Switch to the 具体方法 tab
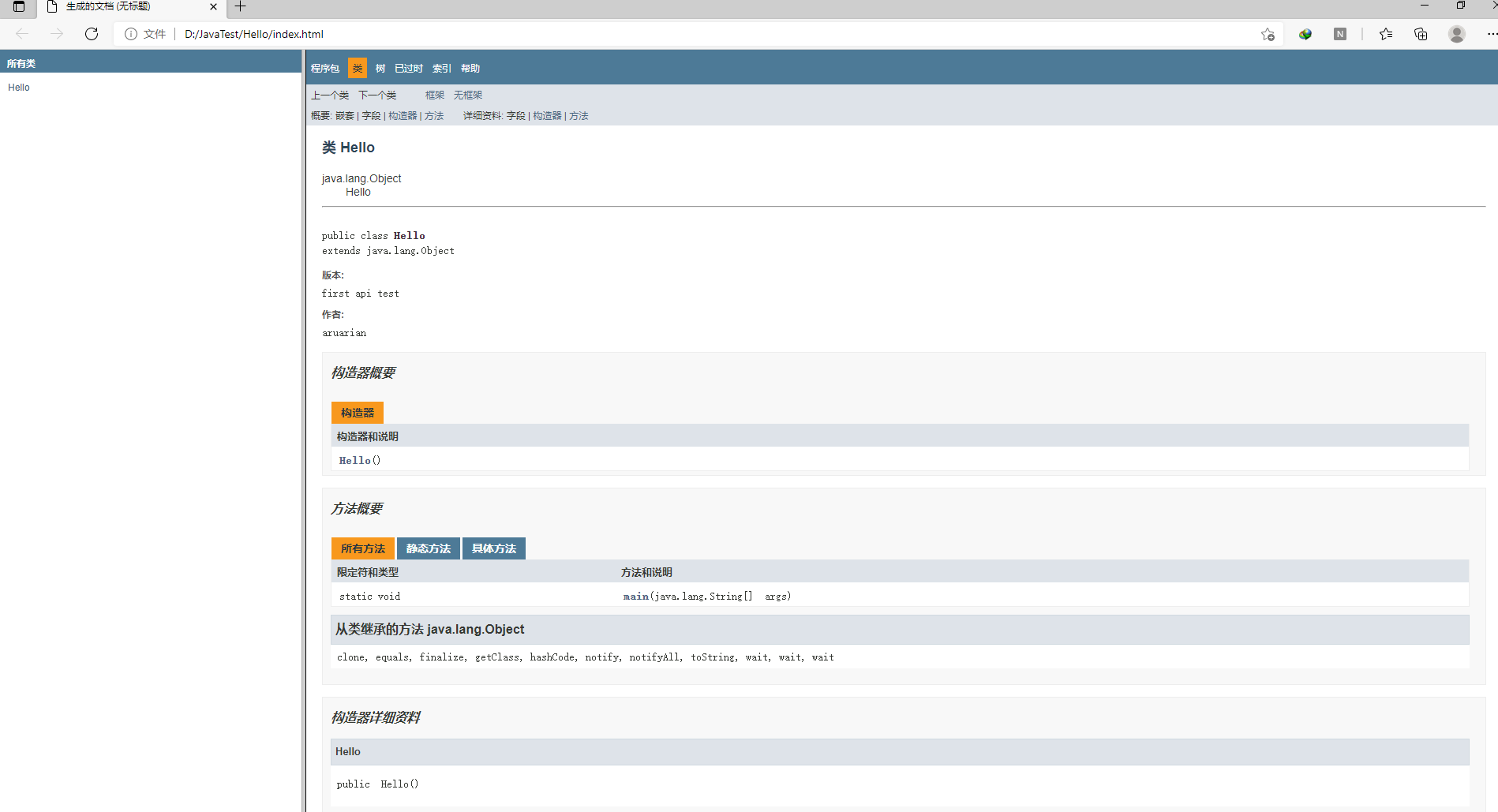The width and height of the screenshot is (1498, 812). click(494, 548)
